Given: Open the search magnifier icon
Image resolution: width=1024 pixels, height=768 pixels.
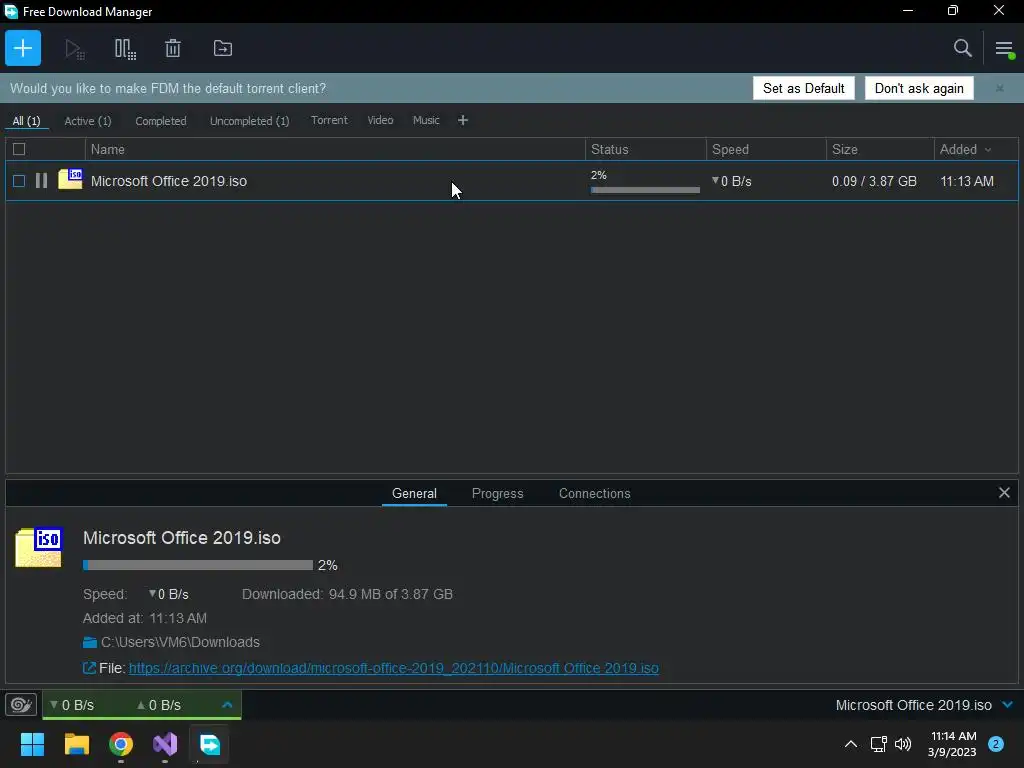Looking at the screenshot, I should [962, 48].
